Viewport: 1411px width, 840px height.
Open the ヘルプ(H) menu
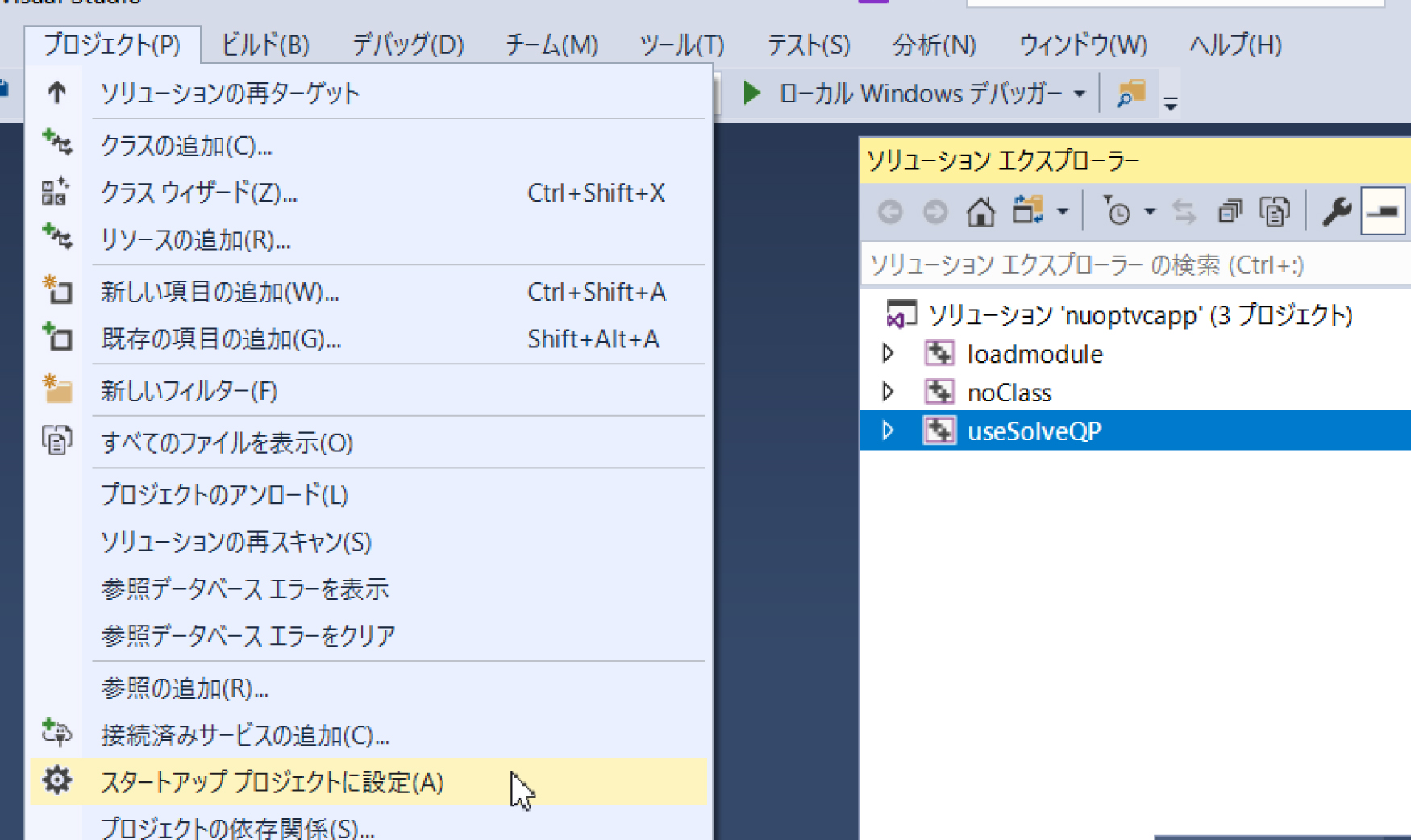click(x=1236, y=44)
